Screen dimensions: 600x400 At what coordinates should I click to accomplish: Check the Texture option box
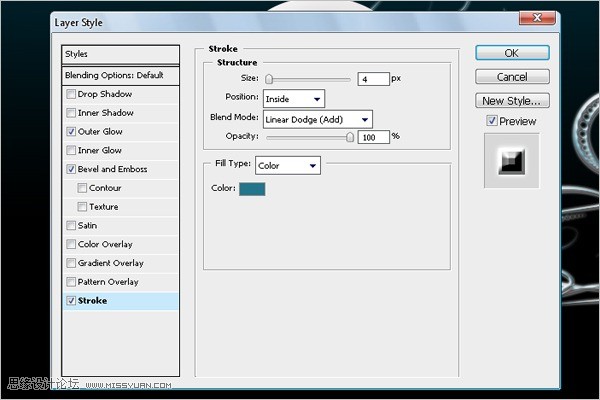[x=82, y=207]
